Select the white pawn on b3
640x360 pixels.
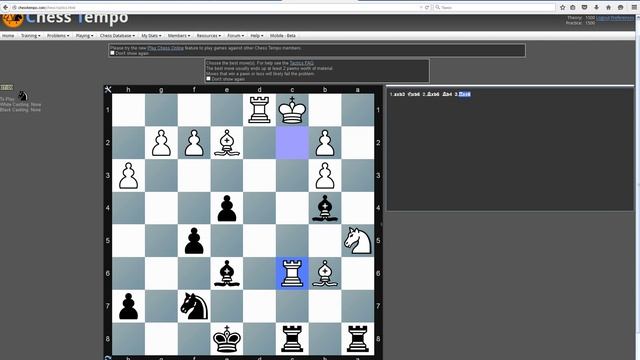(325, 175)
